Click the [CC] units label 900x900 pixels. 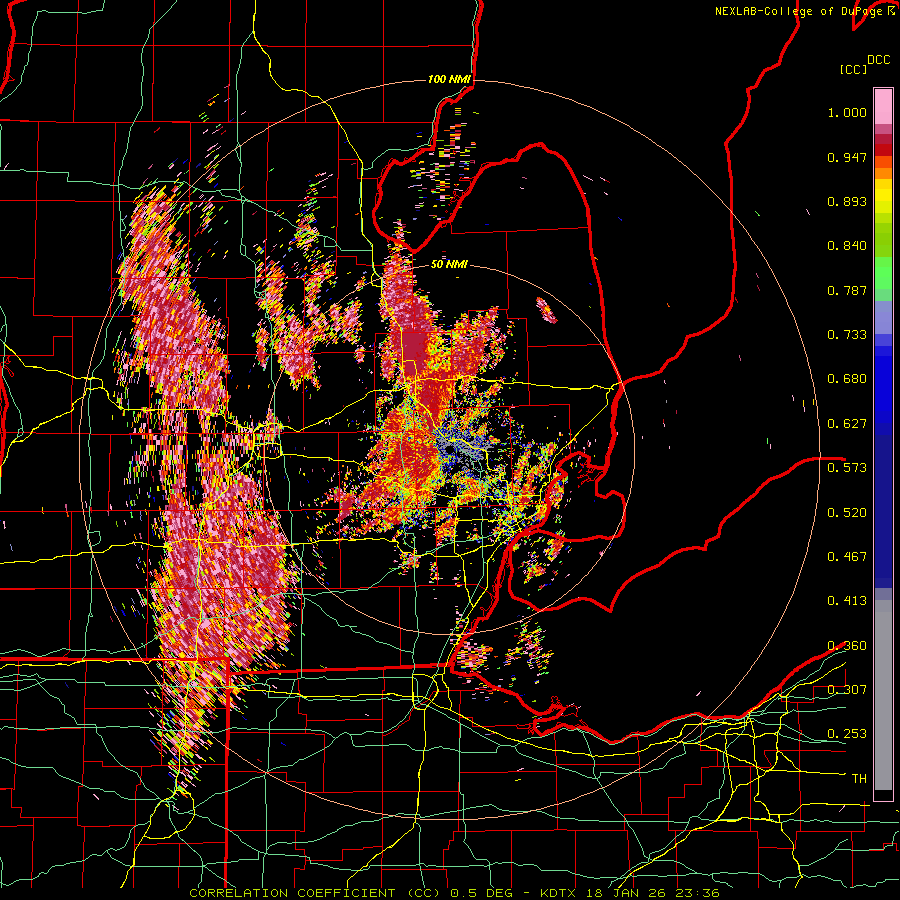click(854, 69)
